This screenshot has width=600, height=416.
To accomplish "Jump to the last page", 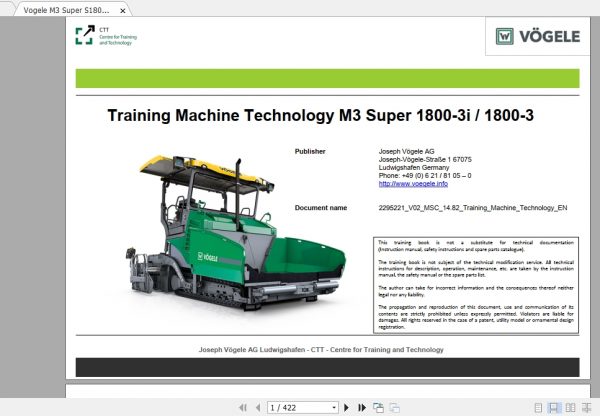I will pos(362,408).
